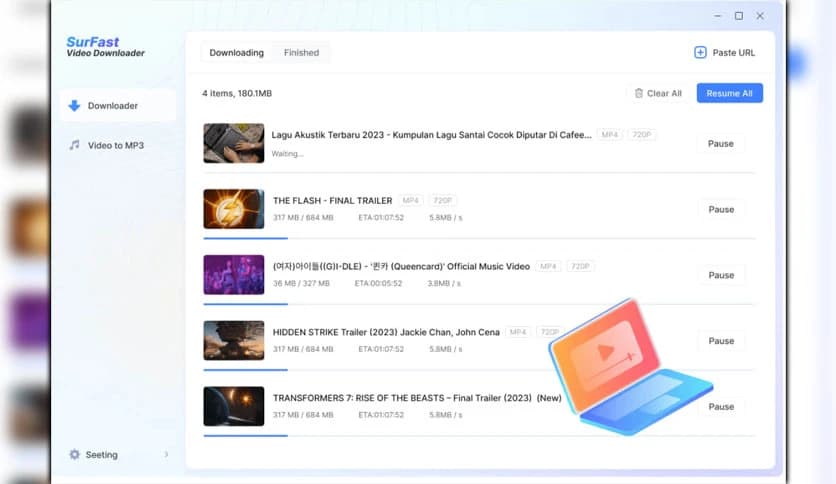Close the SurFast window
The width and height of the screenshot is (836, 484).
pyautogui.click(x=760, y=16)
